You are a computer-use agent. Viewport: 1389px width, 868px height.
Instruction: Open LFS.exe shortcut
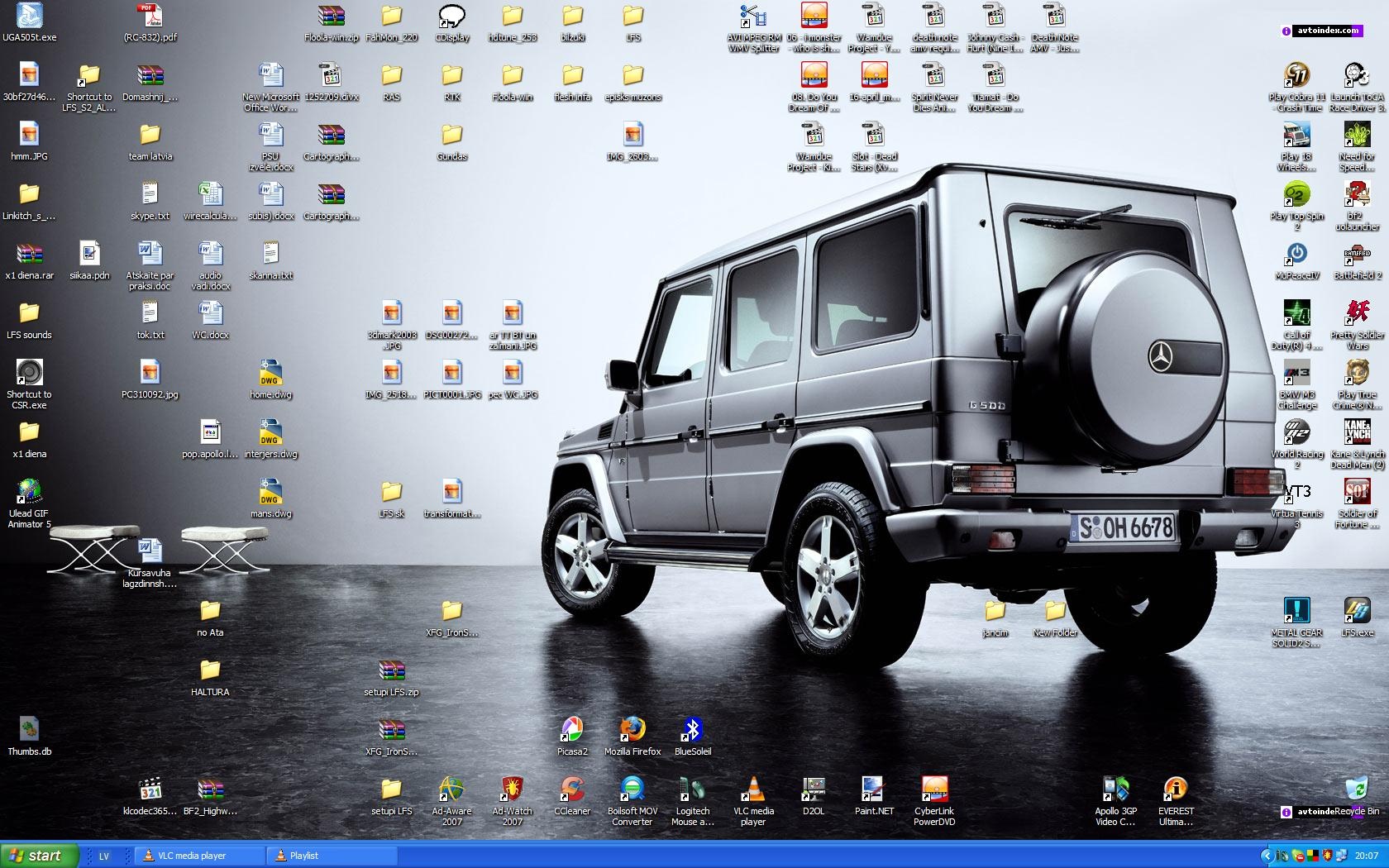coord(1357,610)
